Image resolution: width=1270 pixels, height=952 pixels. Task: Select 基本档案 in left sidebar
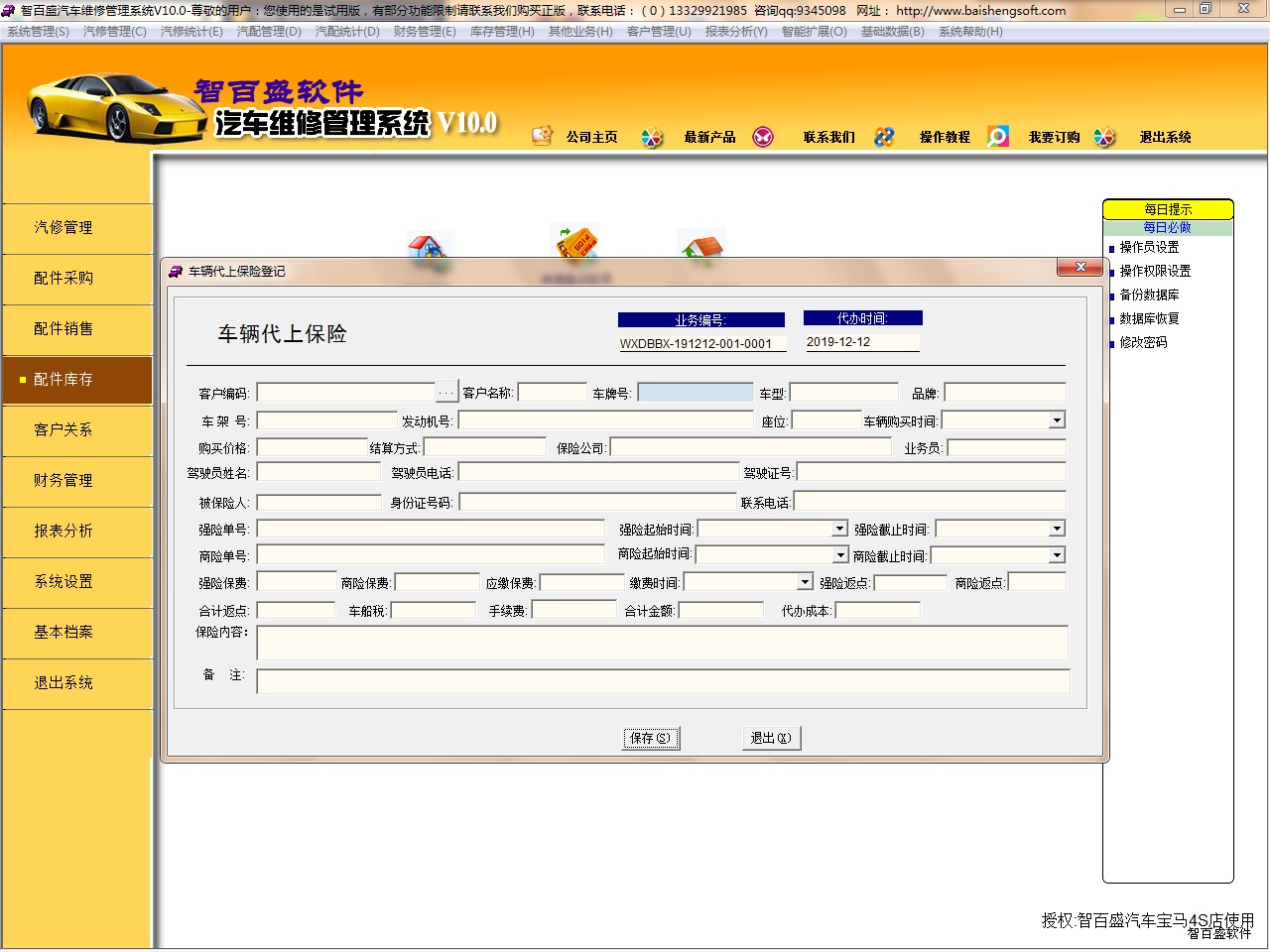77,633
